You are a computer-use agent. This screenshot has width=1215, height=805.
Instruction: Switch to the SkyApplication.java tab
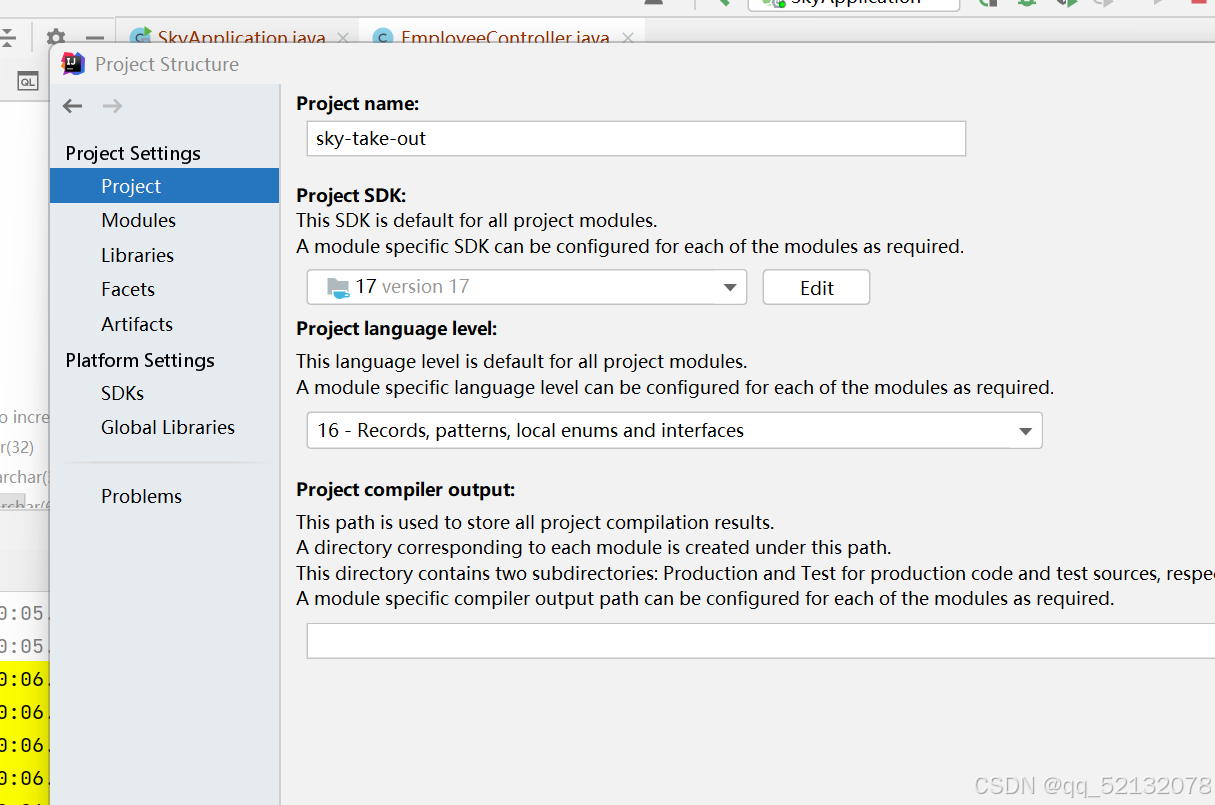click(241, 38)
